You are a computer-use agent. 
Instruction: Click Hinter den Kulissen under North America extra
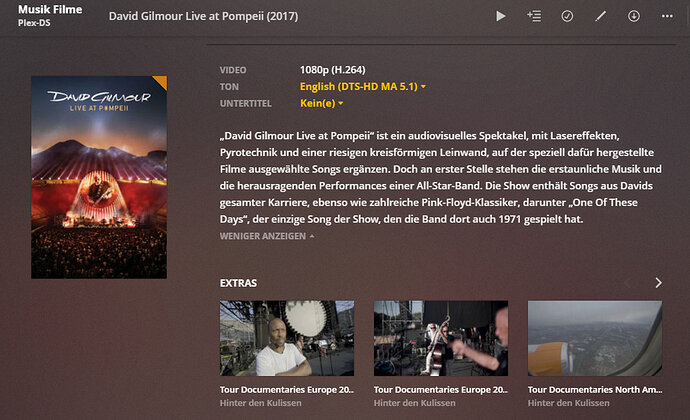569,403
